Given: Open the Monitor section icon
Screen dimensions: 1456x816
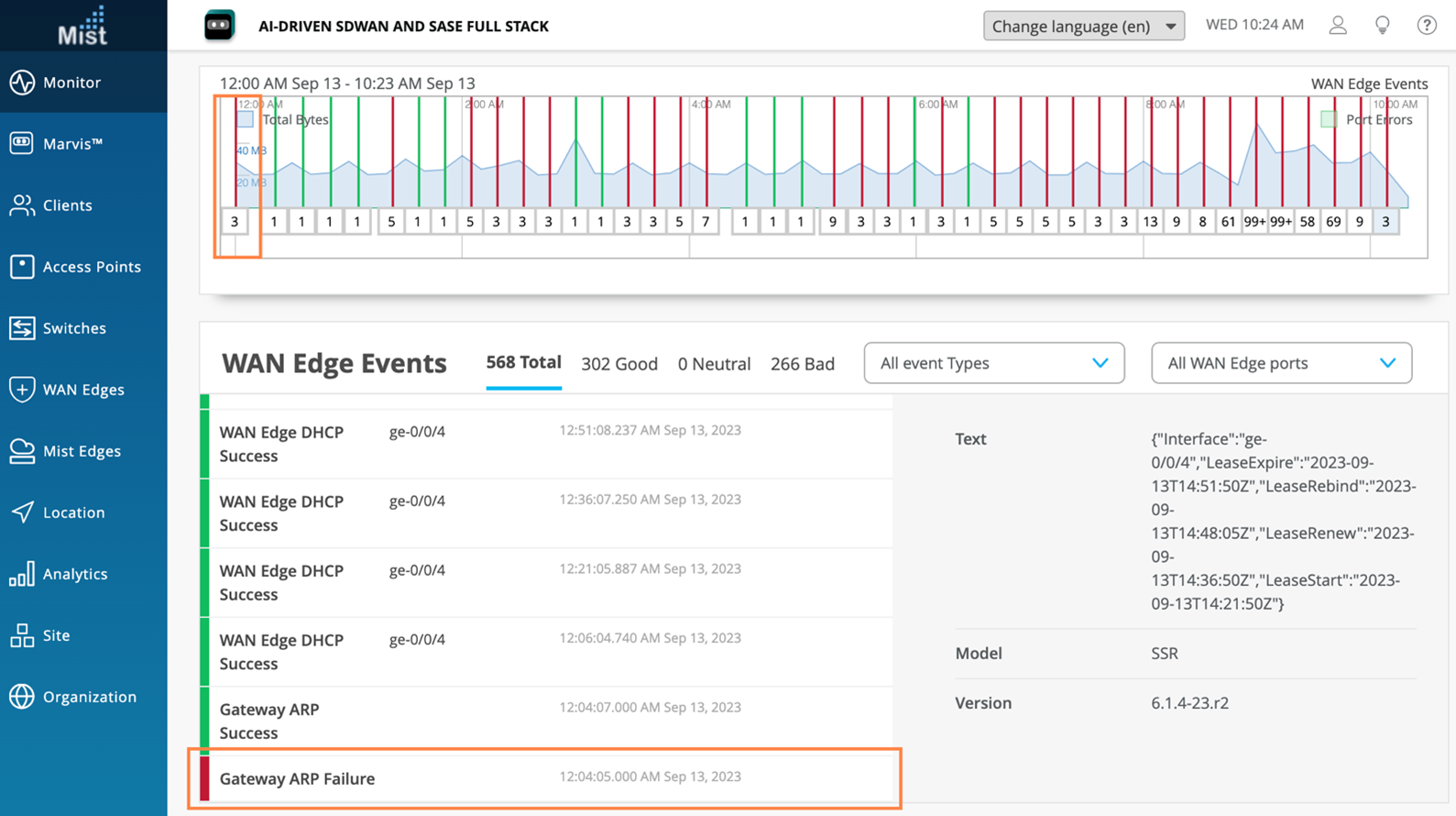Looking at the screenshot, I should coord(22,83).
